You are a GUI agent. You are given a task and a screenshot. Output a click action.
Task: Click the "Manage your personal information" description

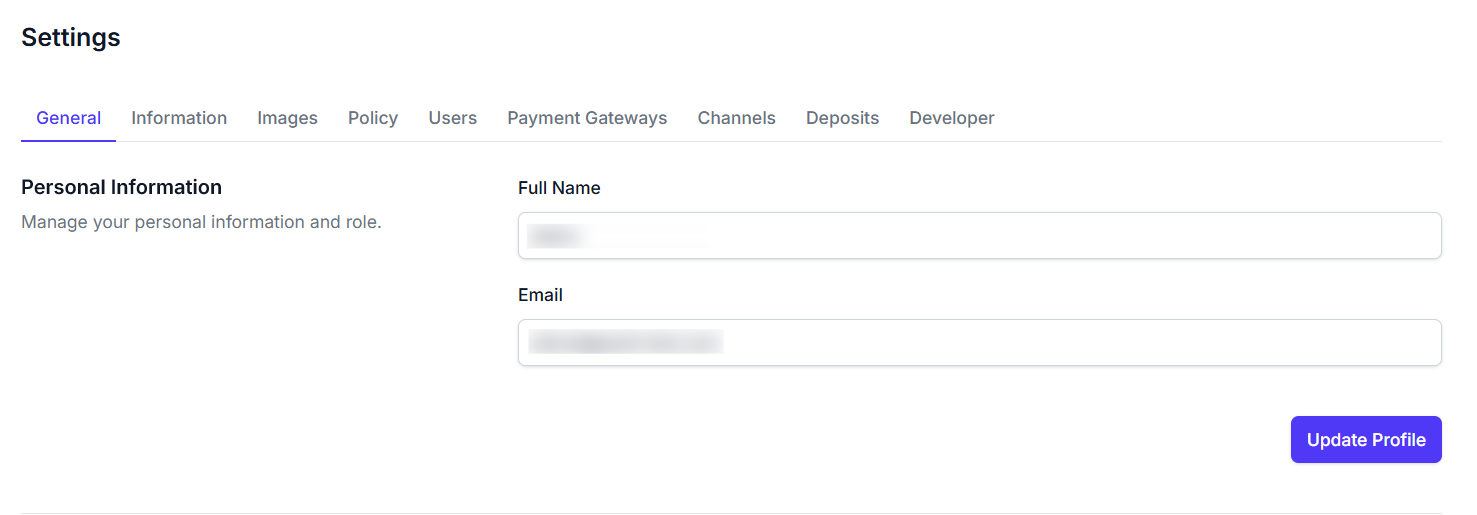point(201,222)
